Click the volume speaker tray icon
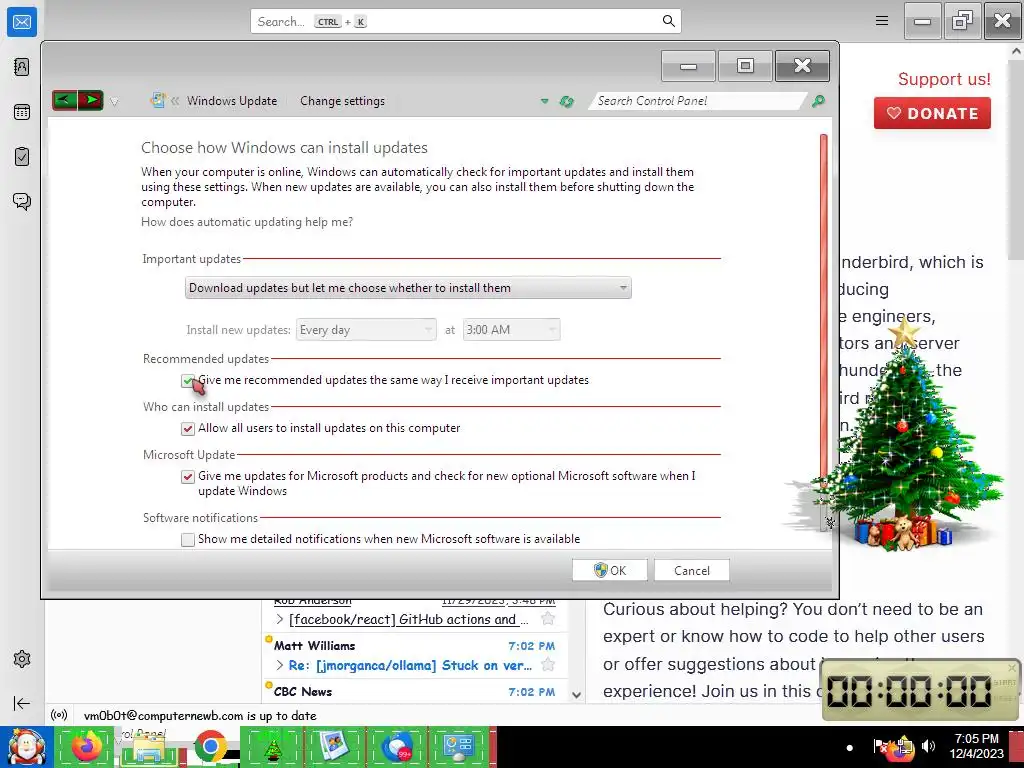Image resolution: width=1024 pixels, height=768 pixels. pos(928,746)
